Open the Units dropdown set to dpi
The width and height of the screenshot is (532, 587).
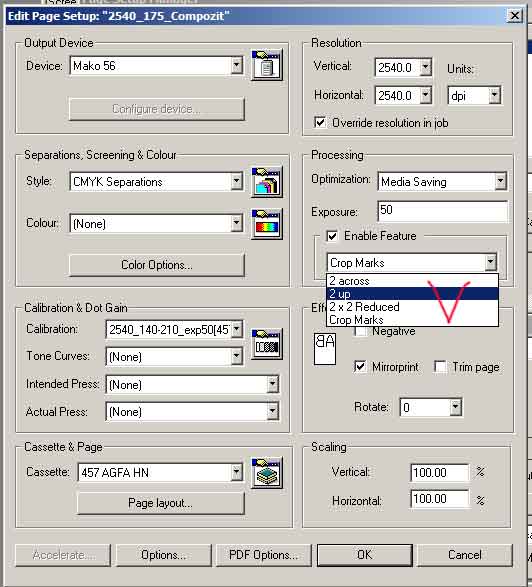(495, 95)
